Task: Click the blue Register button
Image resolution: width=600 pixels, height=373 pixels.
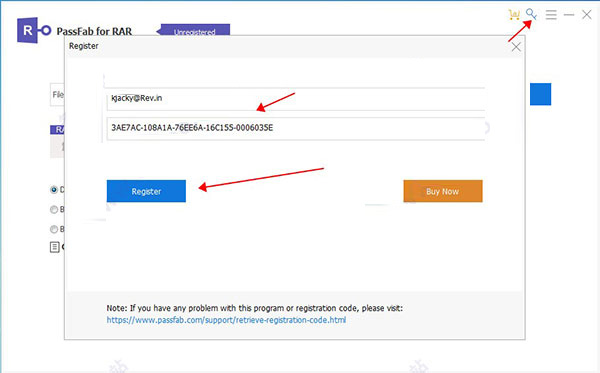Action: pos(146,191)
